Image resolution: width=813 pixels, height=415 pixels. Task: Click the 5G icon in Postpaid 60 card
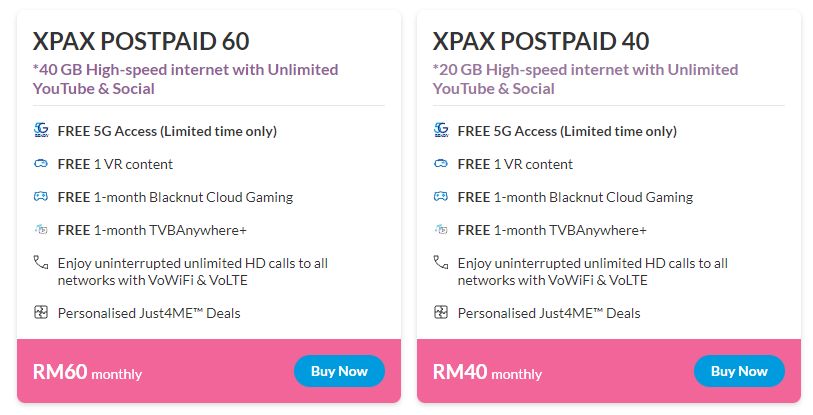click(41, 130)
